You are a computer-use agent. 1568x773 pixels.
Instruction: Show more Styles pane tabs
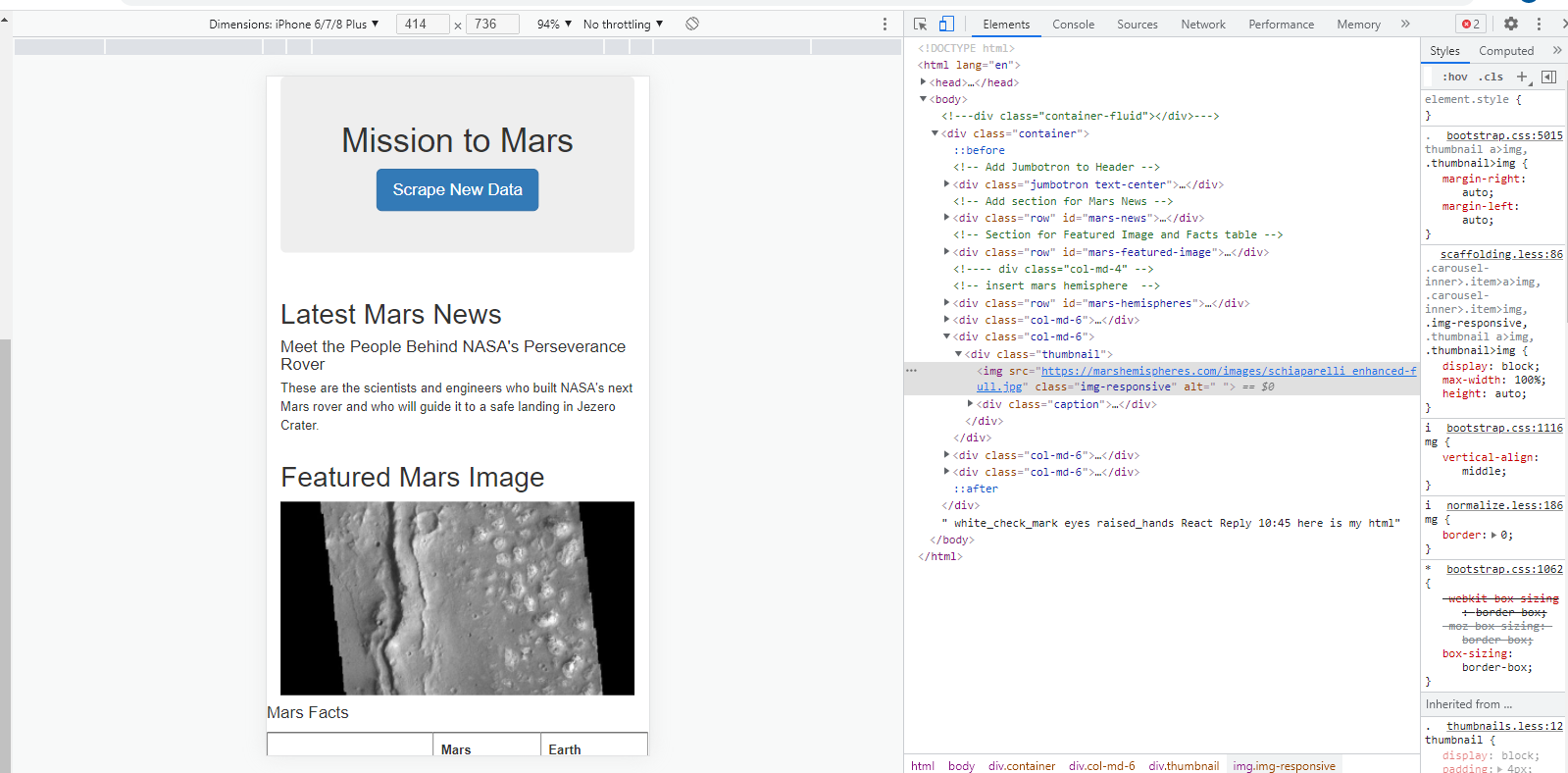coord(1556,50)
